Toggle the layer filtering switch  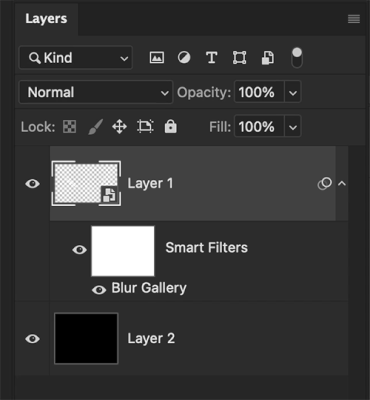point(297,58)
